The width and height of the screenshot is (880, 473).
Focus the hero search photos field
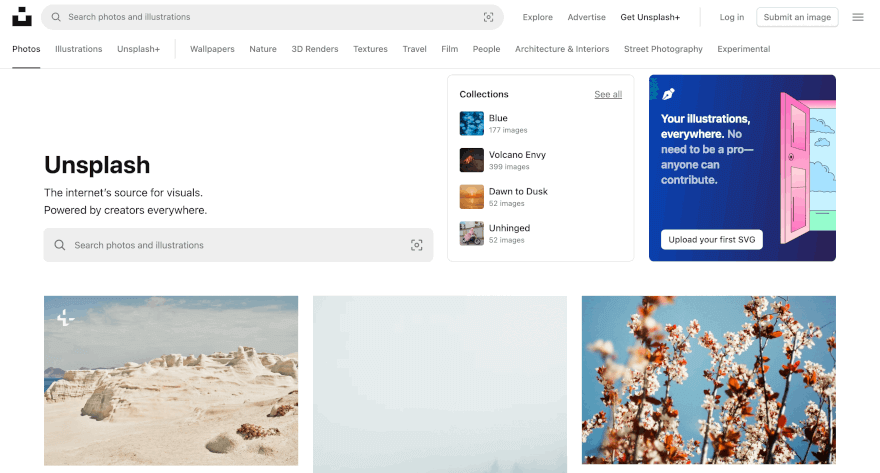[239, 245]
